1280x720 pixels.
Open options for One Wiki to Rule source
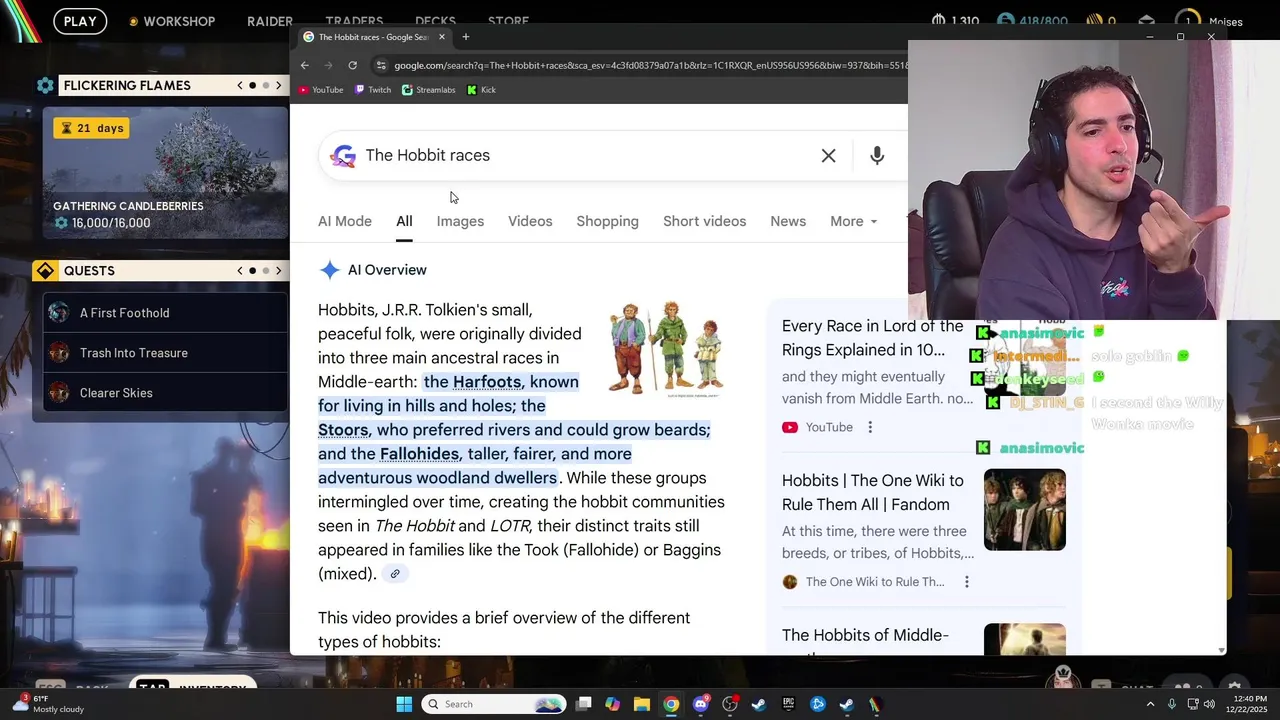point(967,582)
